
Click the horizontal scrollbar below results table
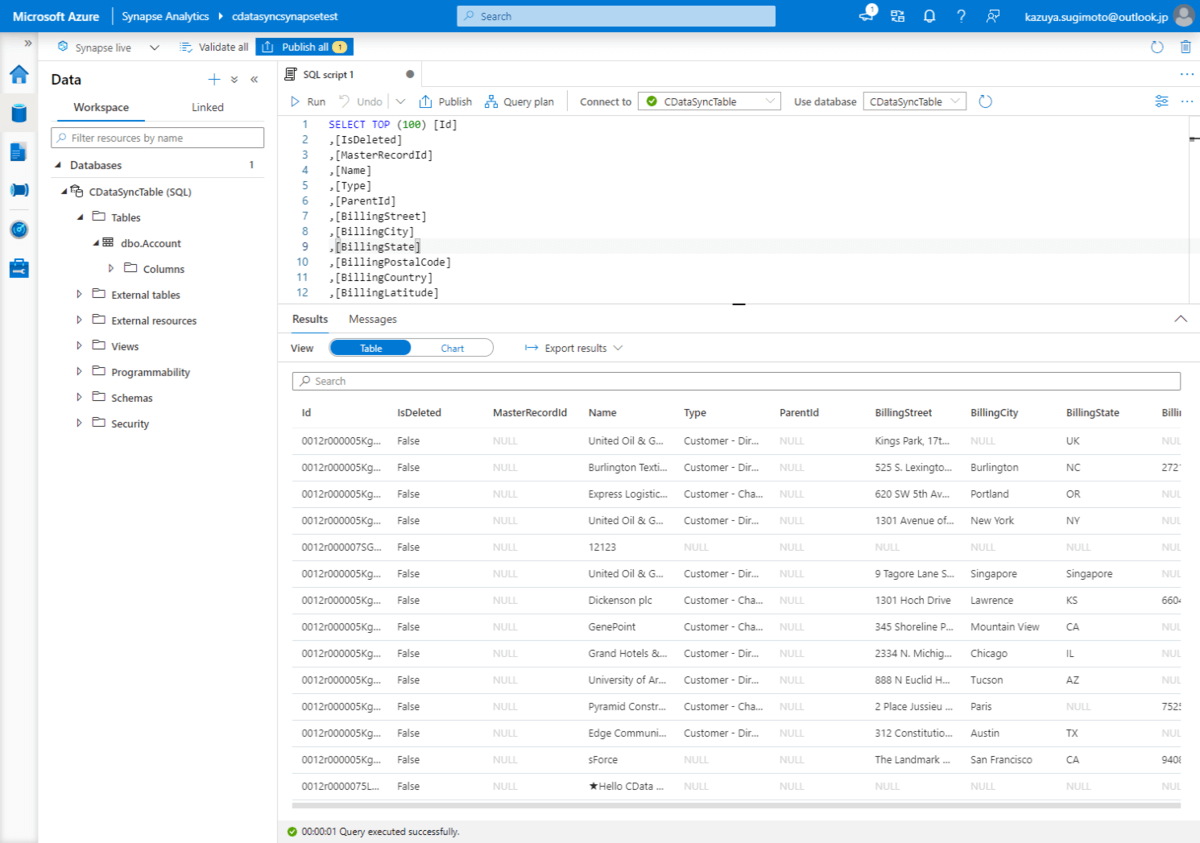[x=735, y=804]
